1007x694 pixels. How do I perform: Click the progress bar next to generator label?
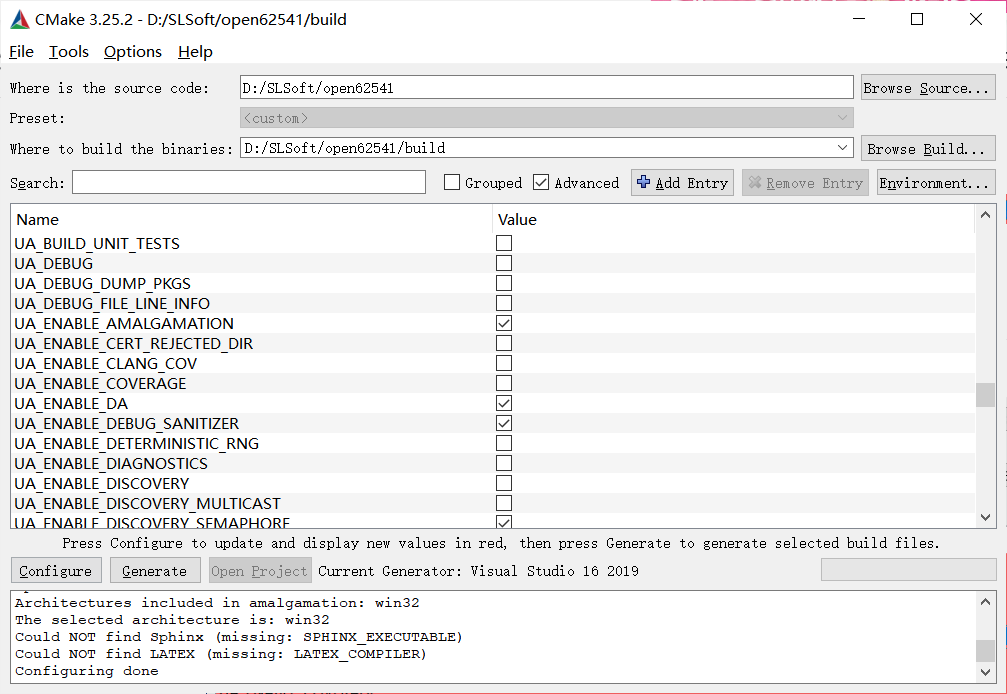tap(909, 570)
